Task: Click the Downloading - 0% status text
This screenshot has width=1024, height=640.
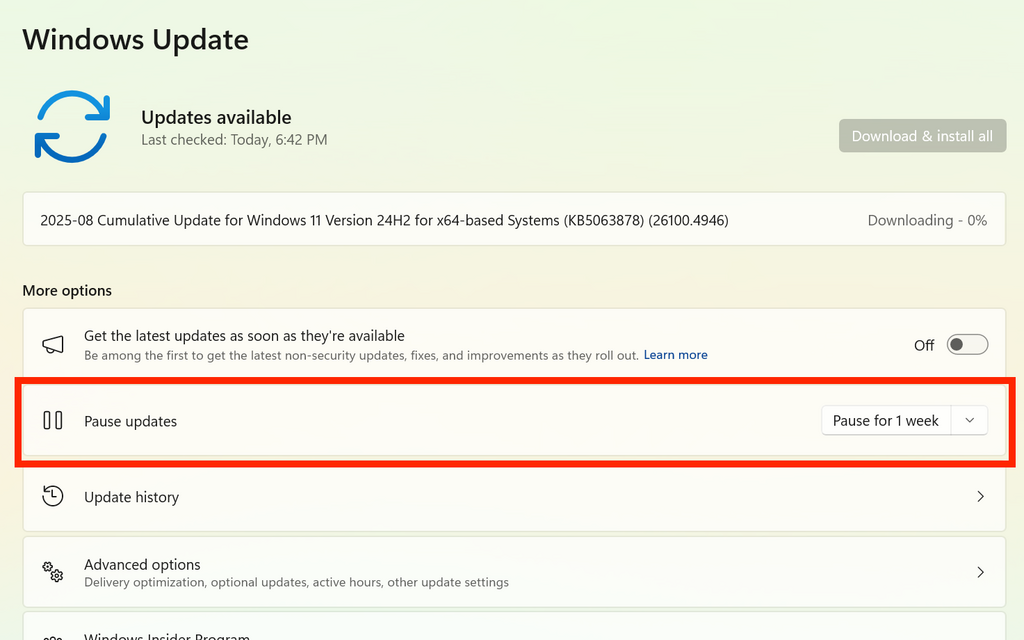Action: pyautogui.click(x=927, y=221)
